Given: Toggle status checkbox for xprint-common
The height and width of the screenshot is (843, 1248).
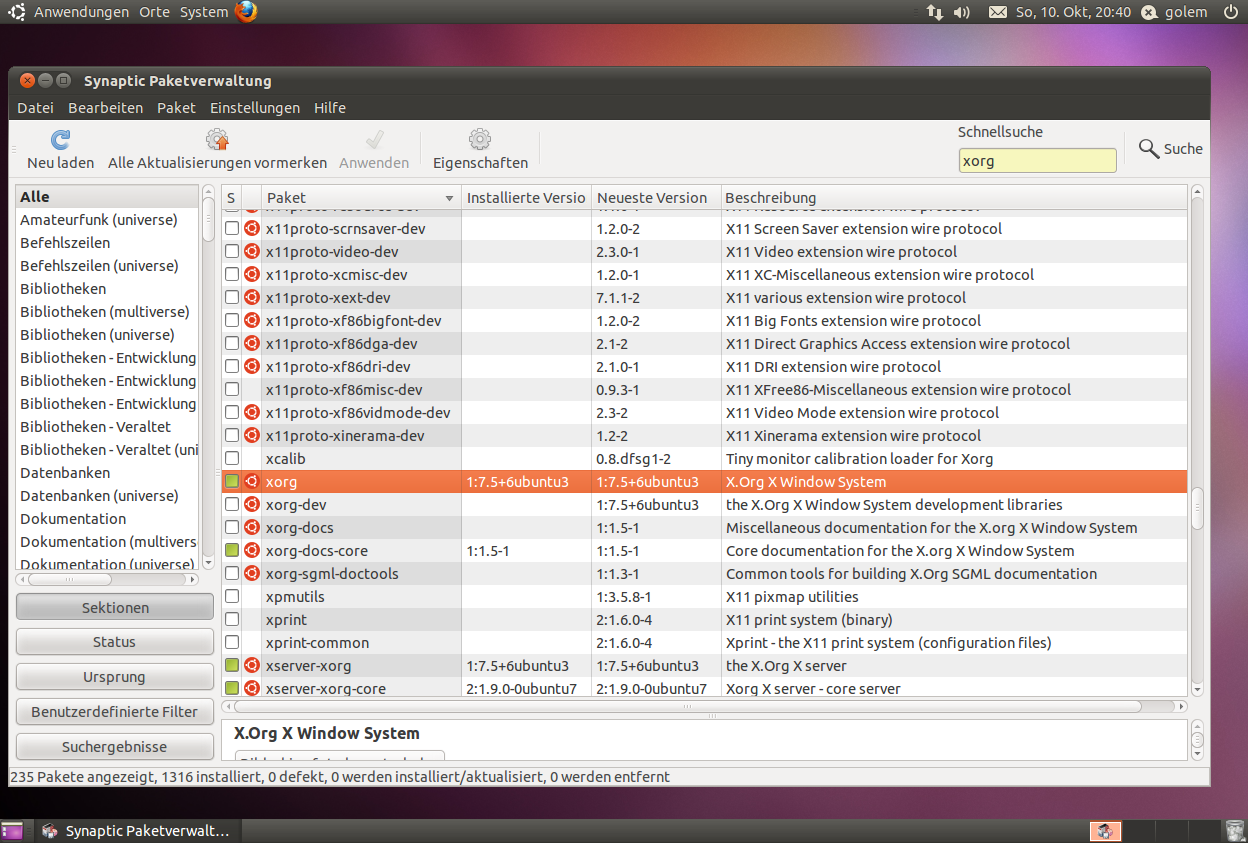Looking at the screenshot, I should (232, 643).
